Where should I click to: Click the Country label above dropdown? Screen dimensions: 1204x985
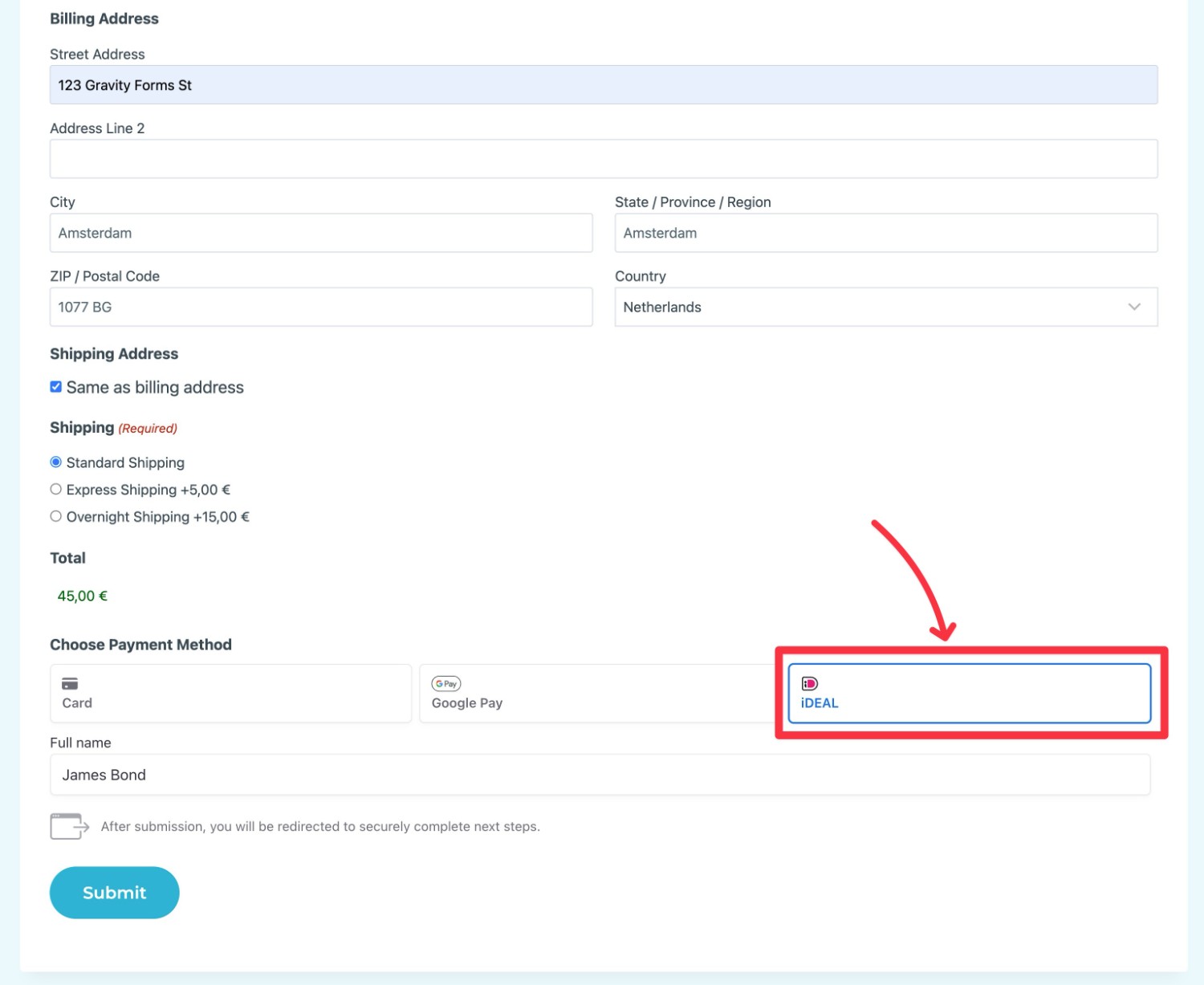pos(641,276)
